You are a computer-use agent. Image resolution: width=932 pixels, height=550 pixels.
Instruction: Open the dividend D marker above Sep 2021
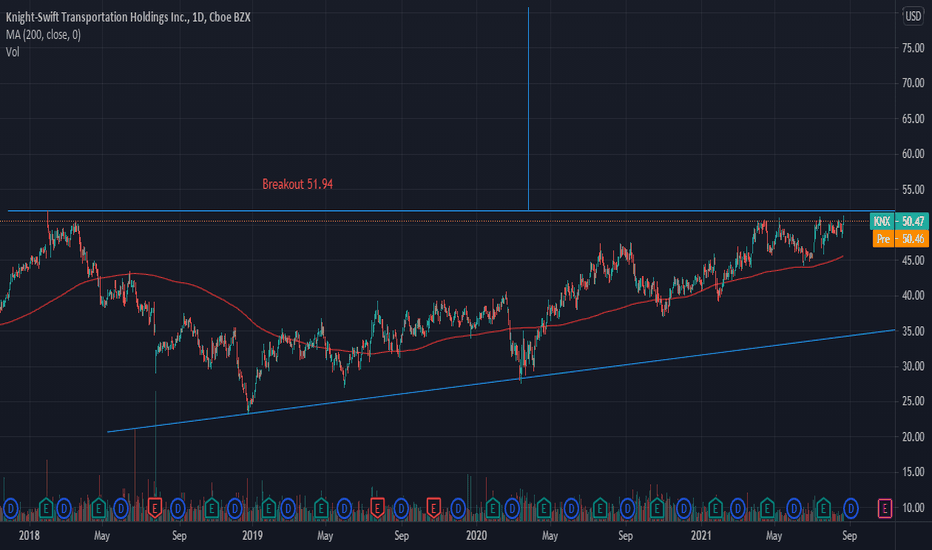[851, 508]
